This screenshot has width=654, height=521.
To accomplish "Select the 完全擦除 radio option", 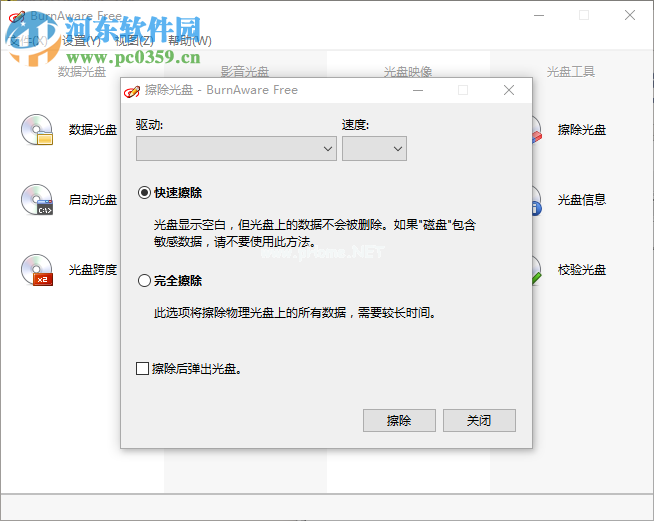I will coord(145,281).
